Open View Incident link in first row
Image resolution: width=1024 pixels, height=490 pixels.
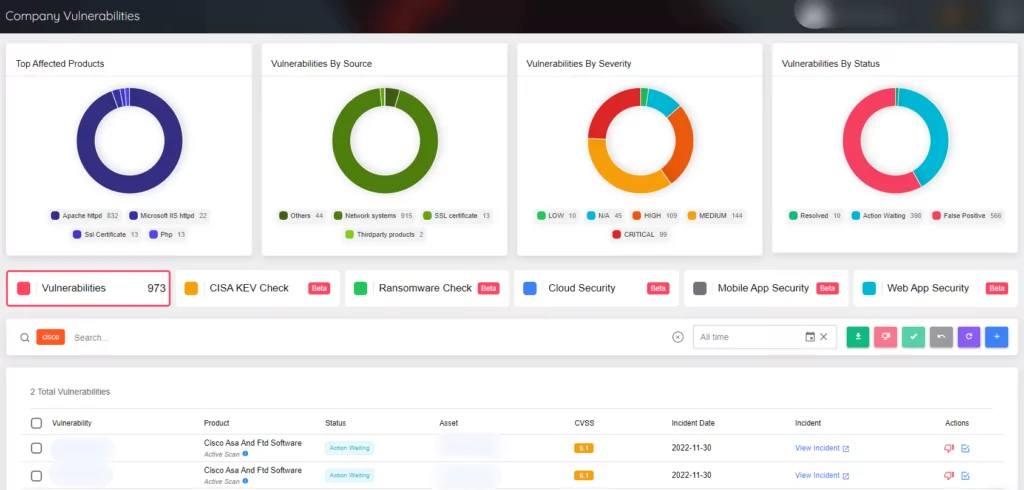click(x=822, y=448)
